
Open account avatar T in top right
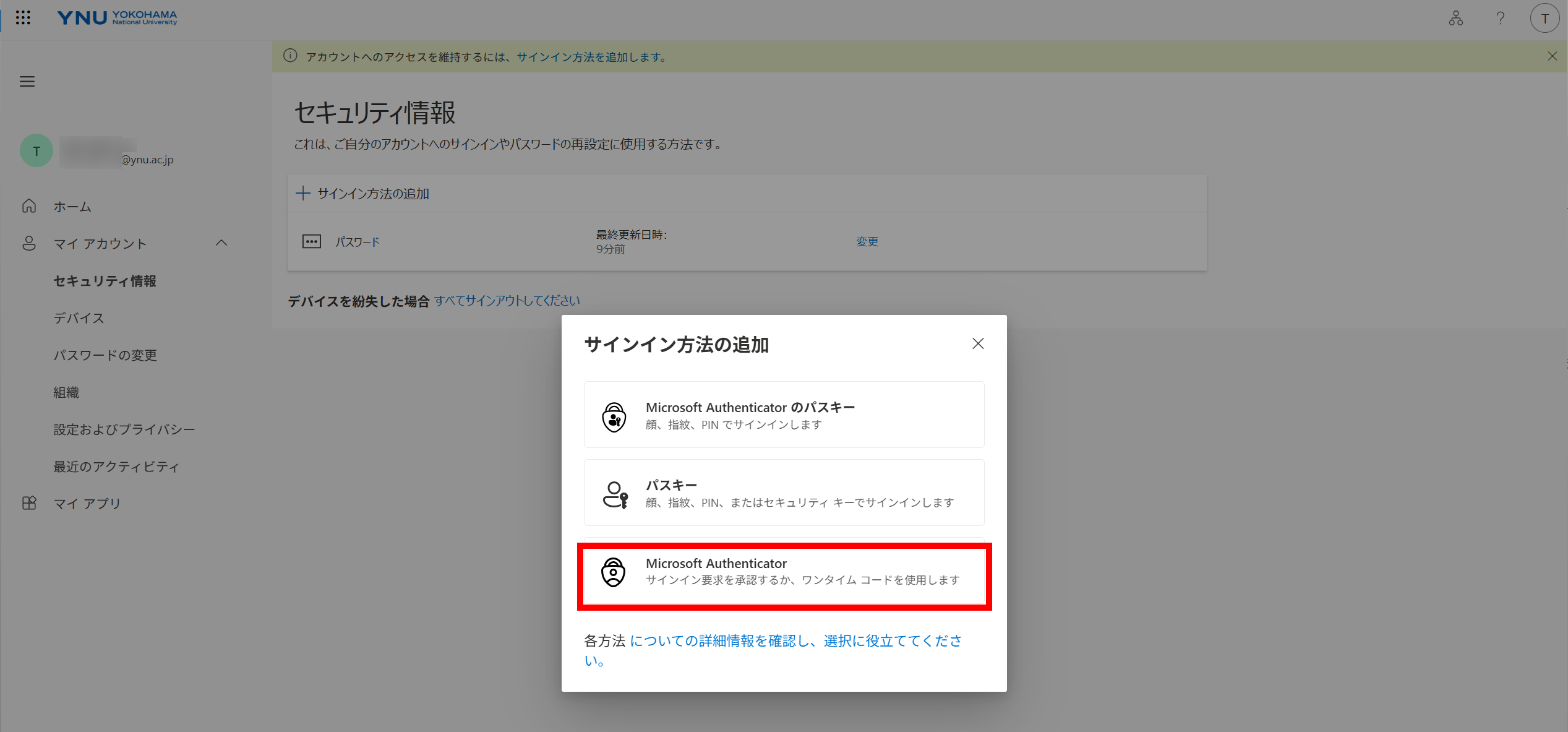click(x=1544, y=19)
